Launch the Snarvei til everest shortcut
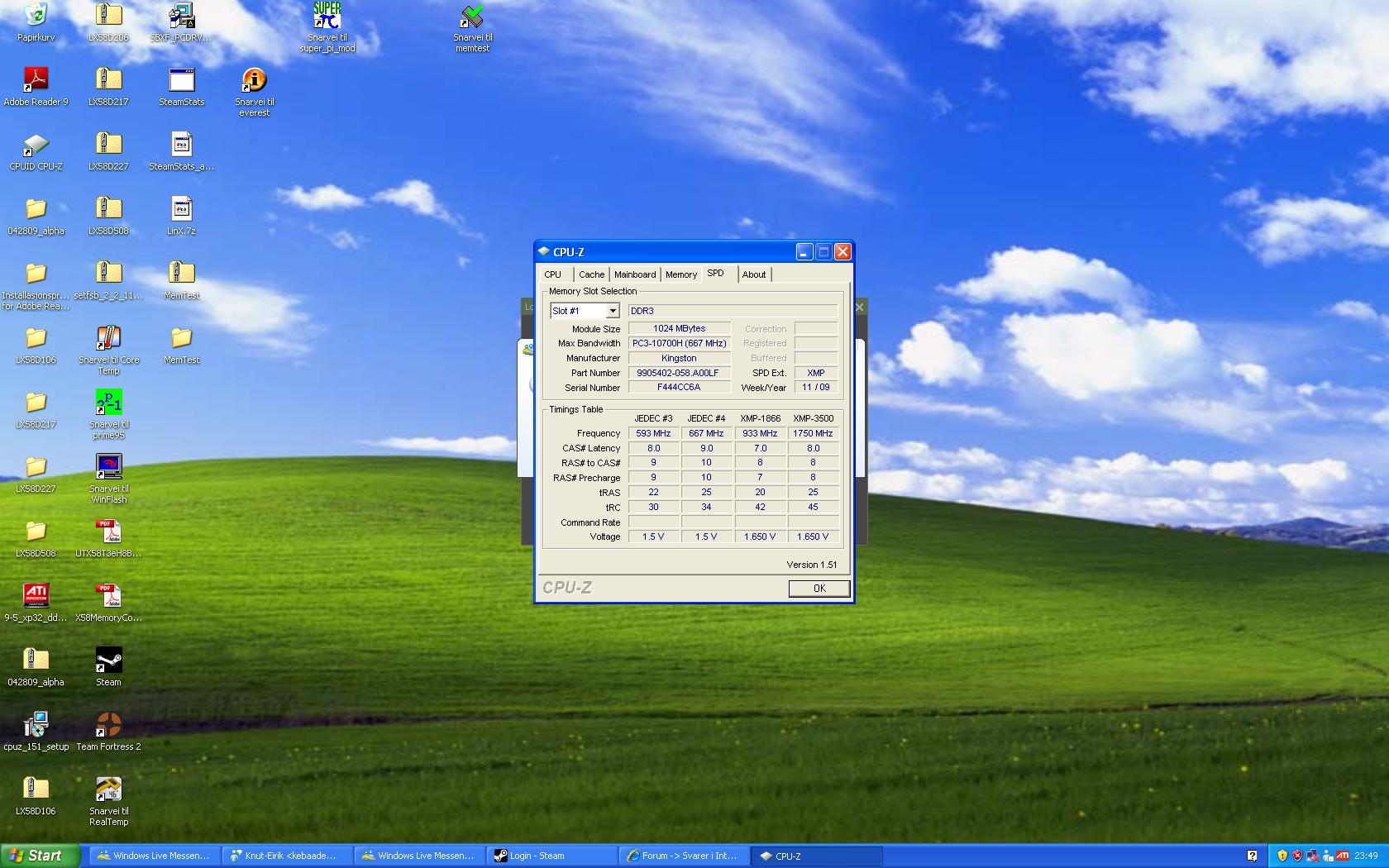 254,91
